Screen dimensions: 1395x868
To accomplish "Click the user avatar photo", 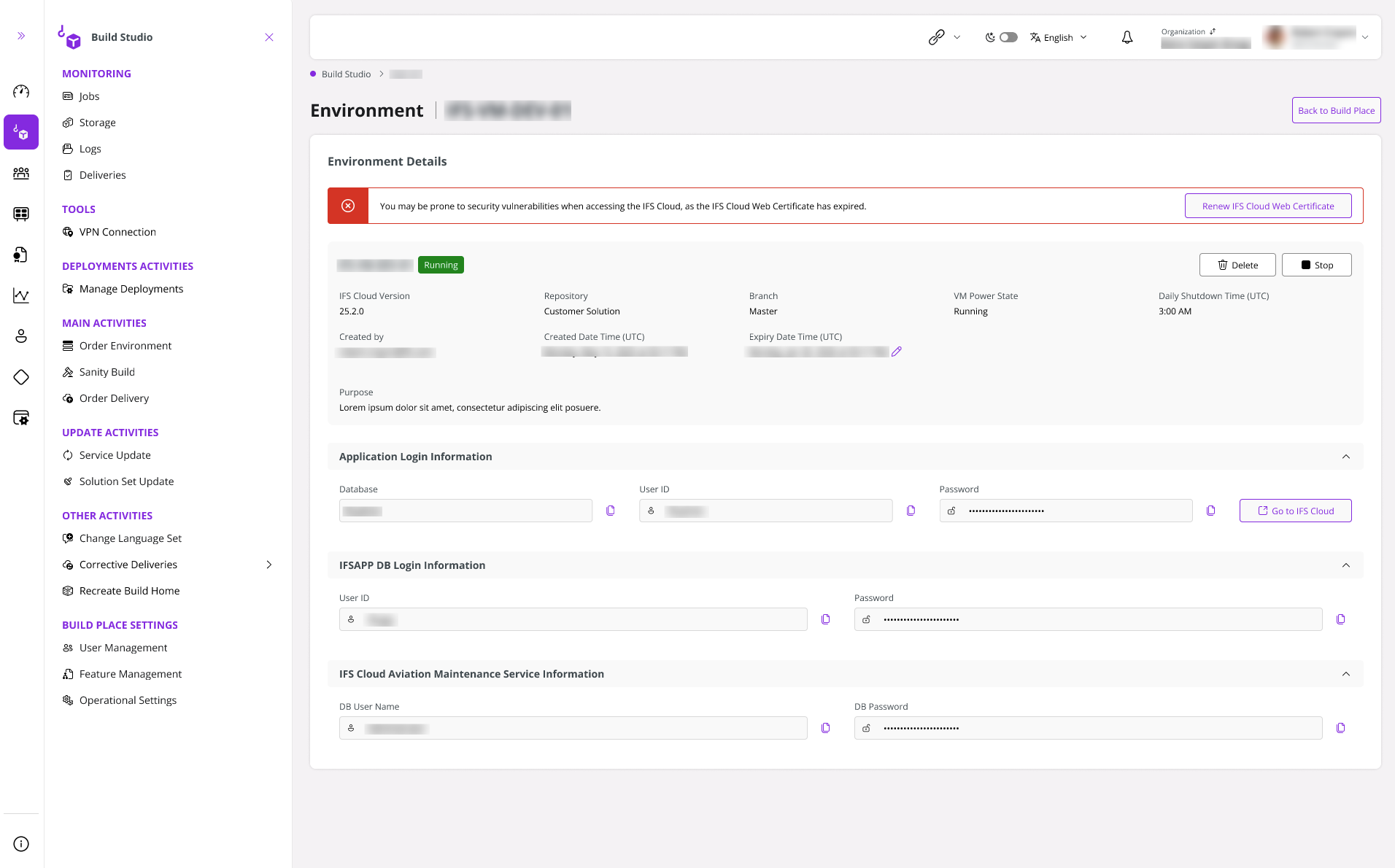I will click(1275, 37).
